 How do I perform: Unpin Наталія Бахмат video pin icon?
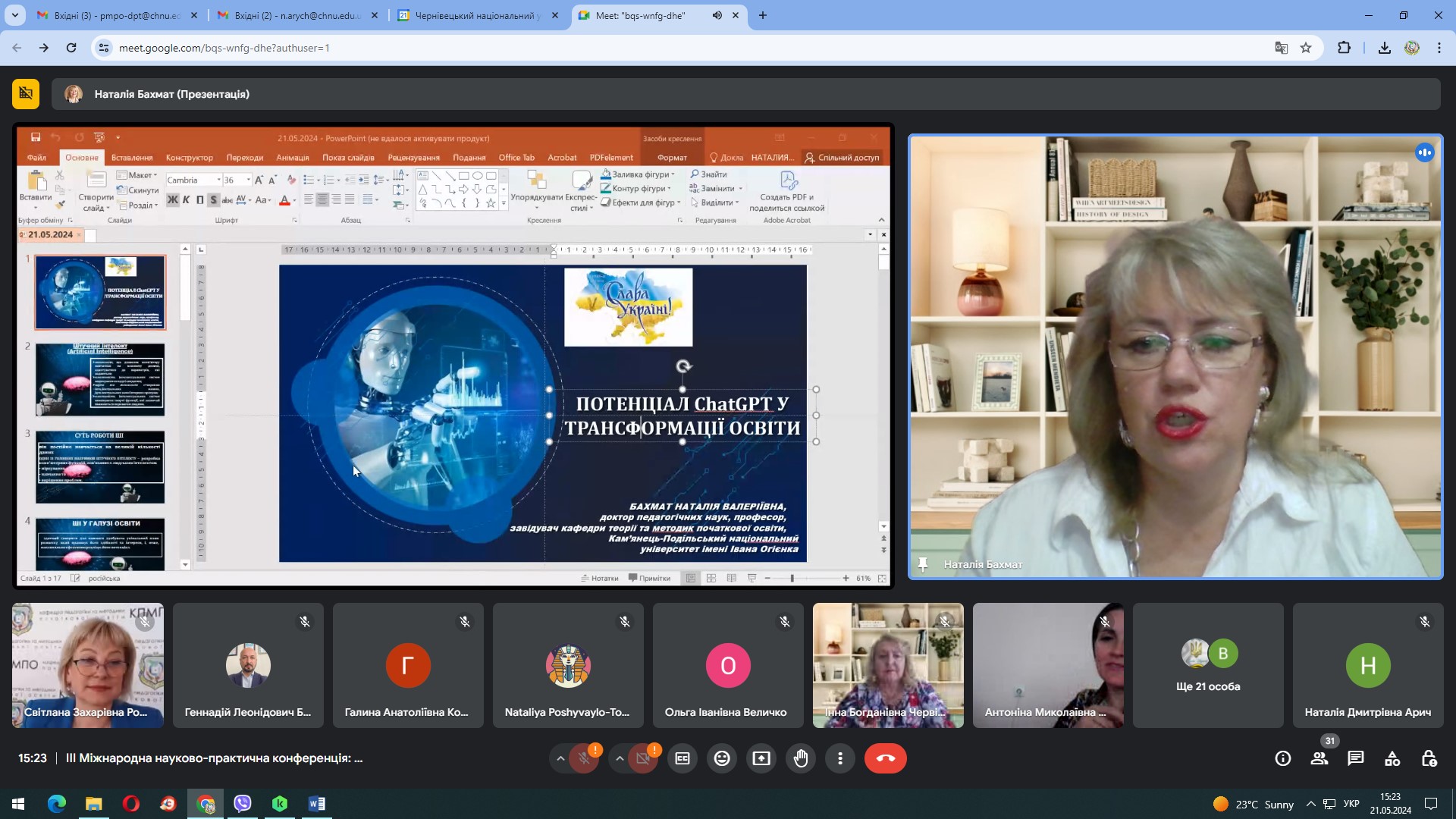(923, 564)
